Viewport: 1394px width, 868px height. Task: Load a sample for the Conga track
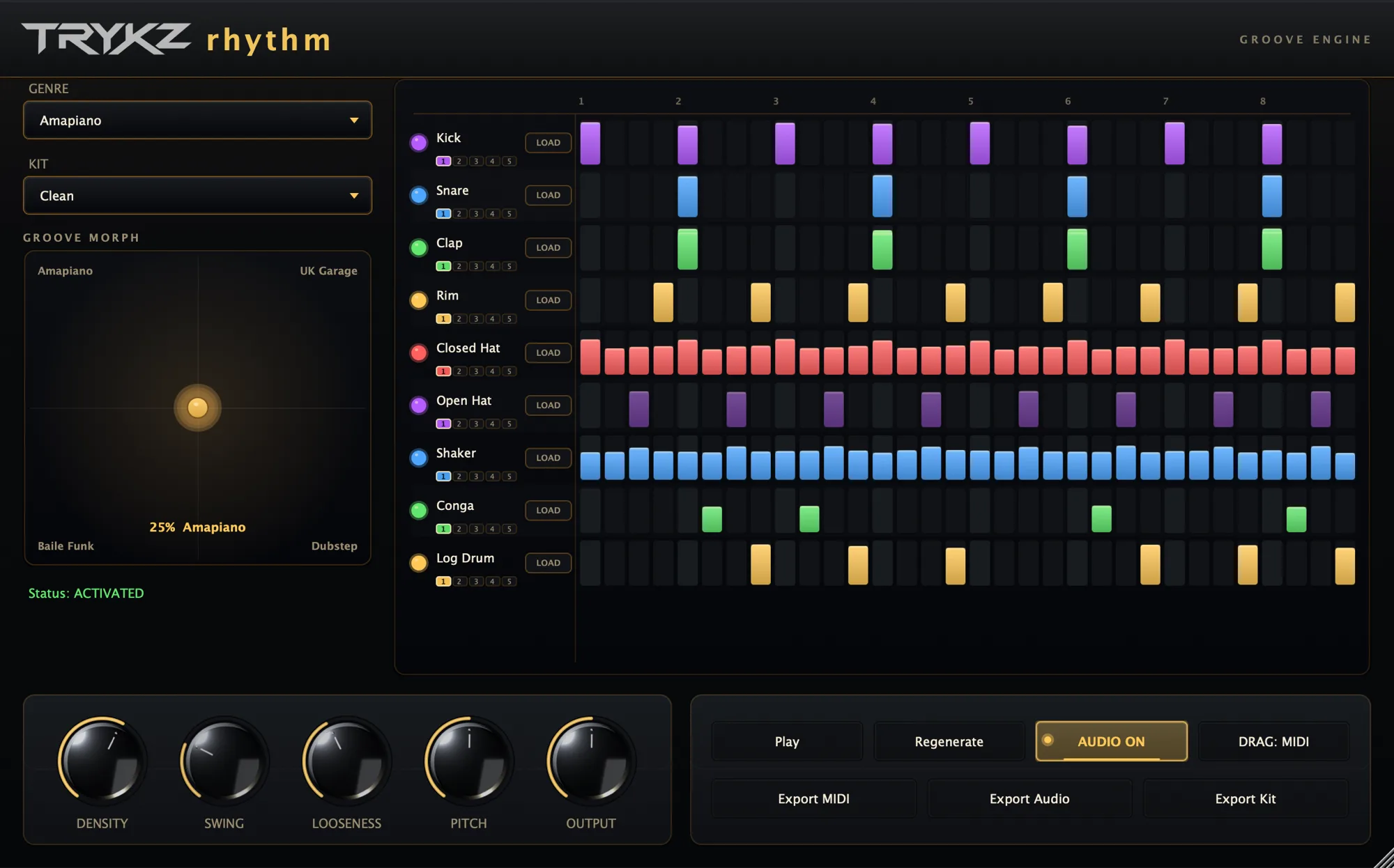click(x=548, y=511)
